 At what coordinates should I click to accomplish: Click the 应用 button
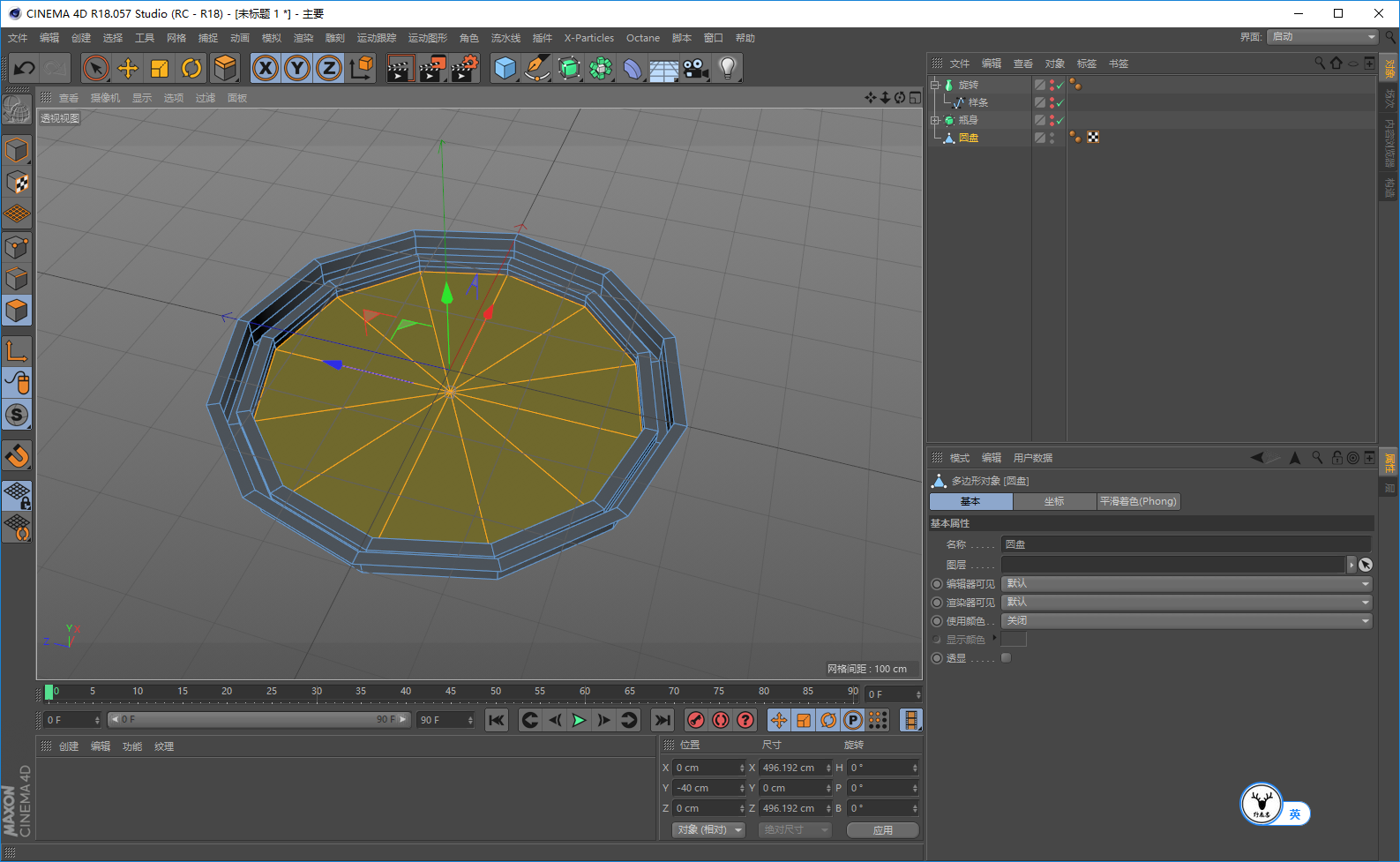[882, 830]
